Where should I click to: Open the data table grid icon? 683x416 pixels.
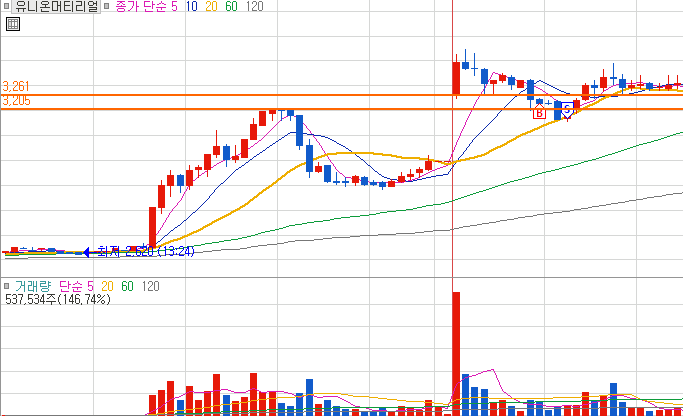click(13, 24)
